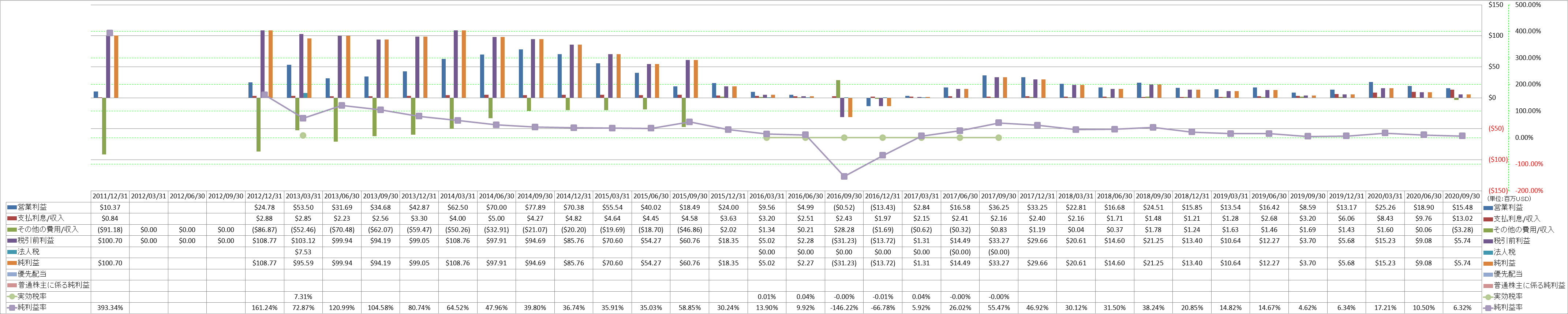Click the 優先配当 table row header
The height and width of the screenshot is (314, 1568).
click(49, 274)
